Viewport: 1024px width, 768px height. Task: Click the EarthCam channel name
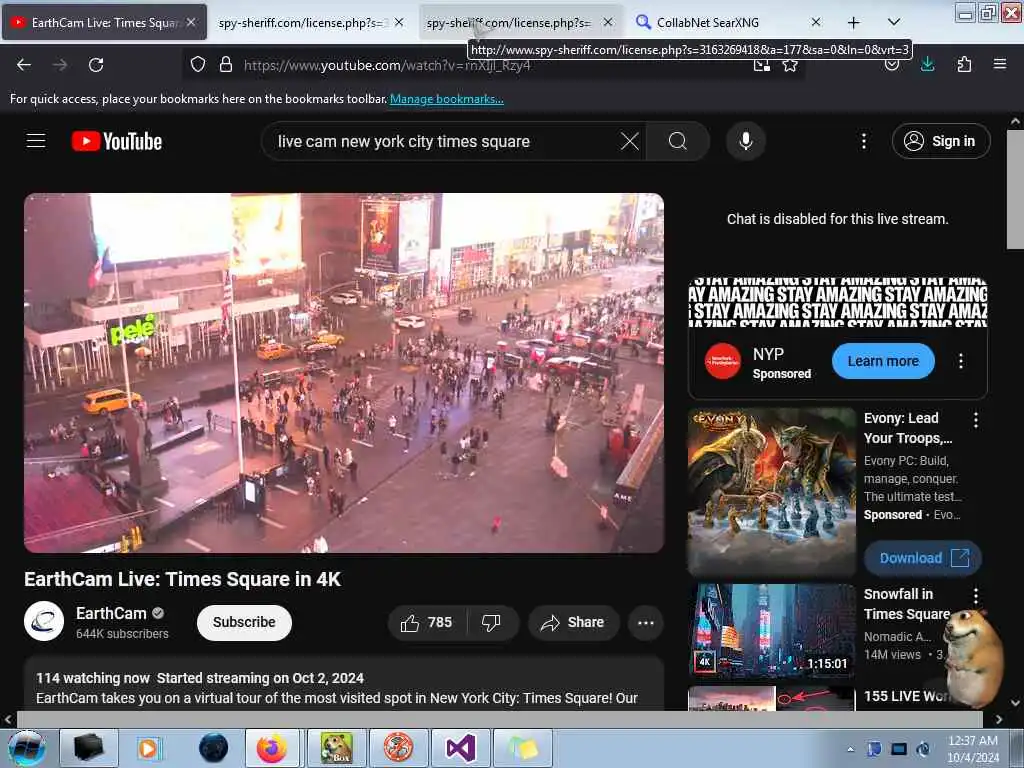pos(111,613)
